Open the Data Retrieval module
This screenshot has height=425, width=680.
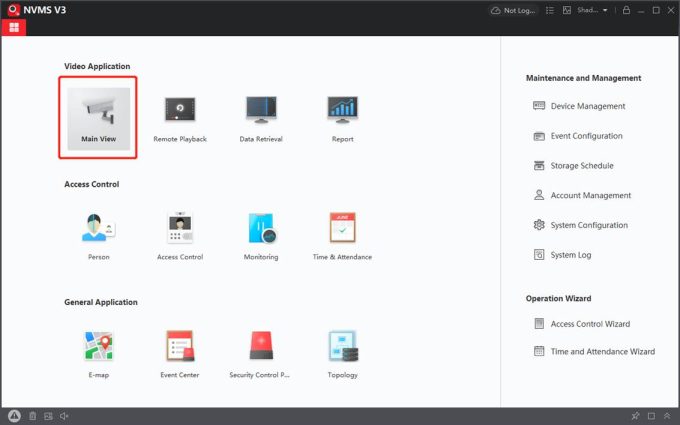(261, 117)
